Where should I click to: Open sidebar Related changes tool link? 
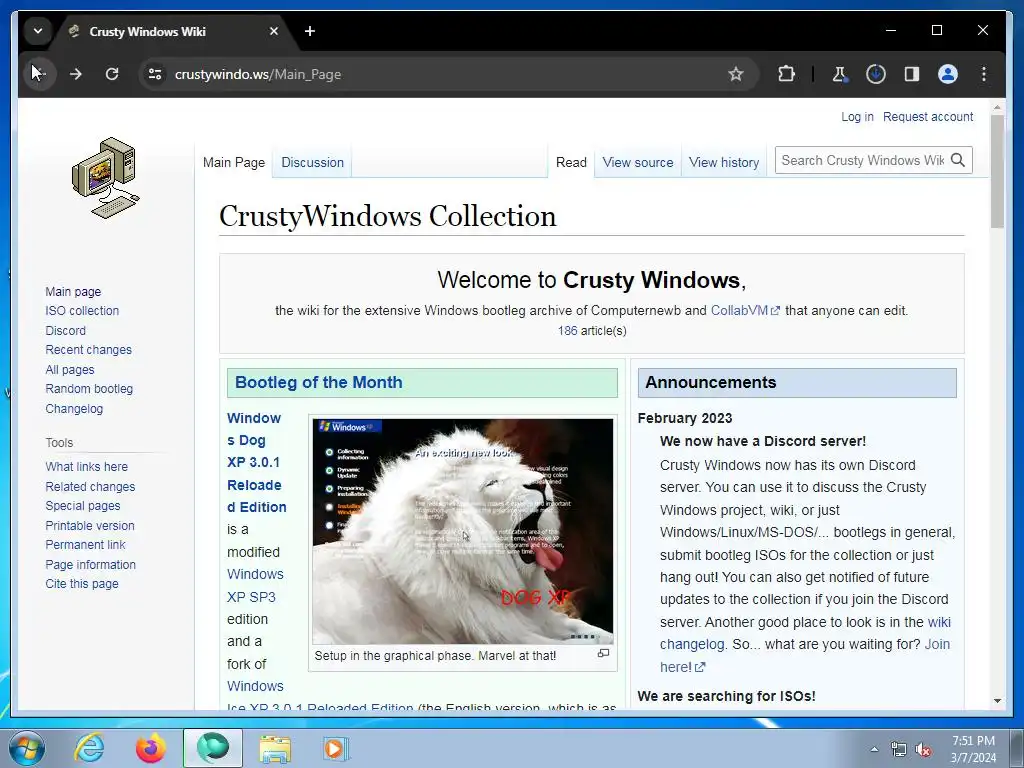click(90, 487)
